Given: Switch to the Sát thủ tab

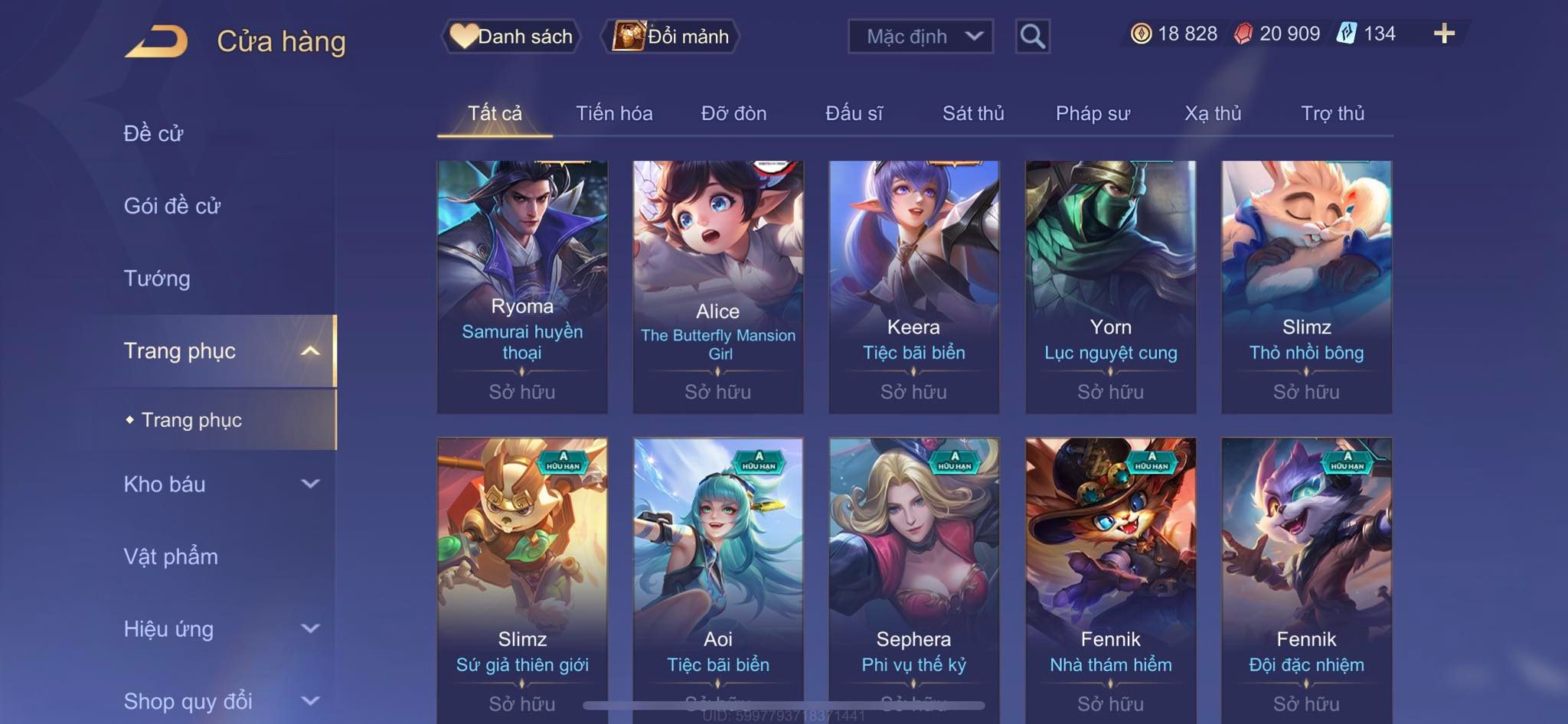Looking at the screenshot, I should 973,113.
